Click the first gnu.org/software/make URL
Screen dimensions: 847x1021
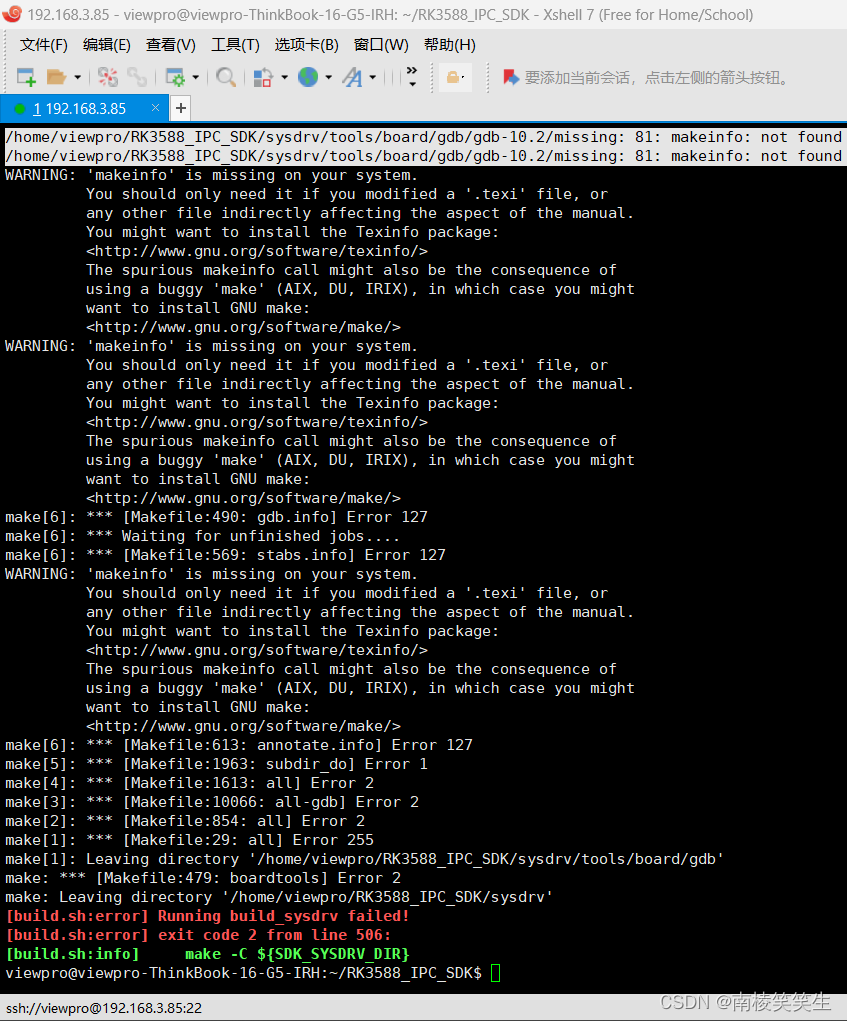pyautogui.click(x=243, y=327)
